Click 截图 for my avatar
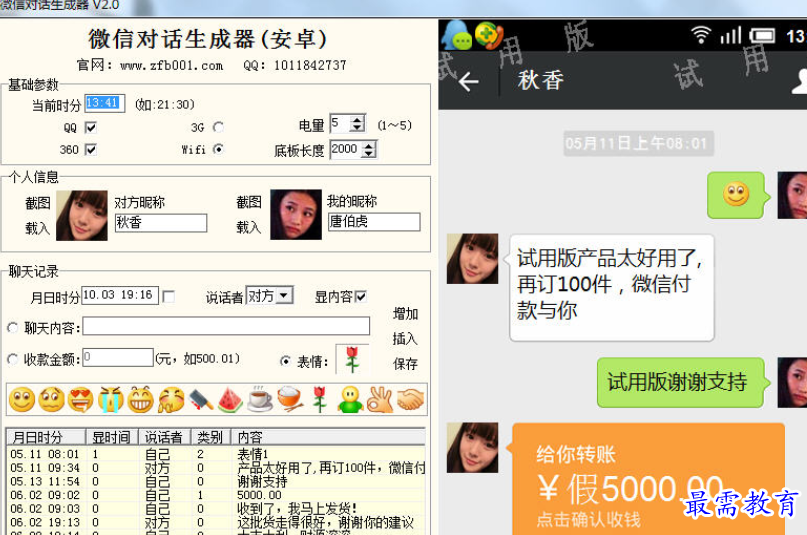This screenshot has width=807, height=535. click(x=249, y=202)
